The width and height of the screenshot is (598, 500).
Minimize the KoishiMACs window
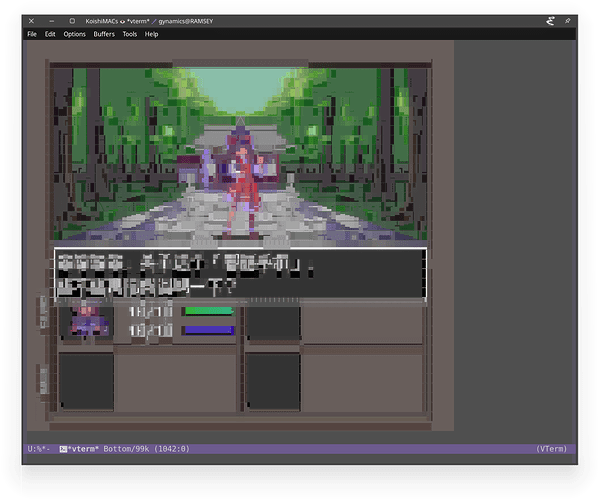click(51, 21)
